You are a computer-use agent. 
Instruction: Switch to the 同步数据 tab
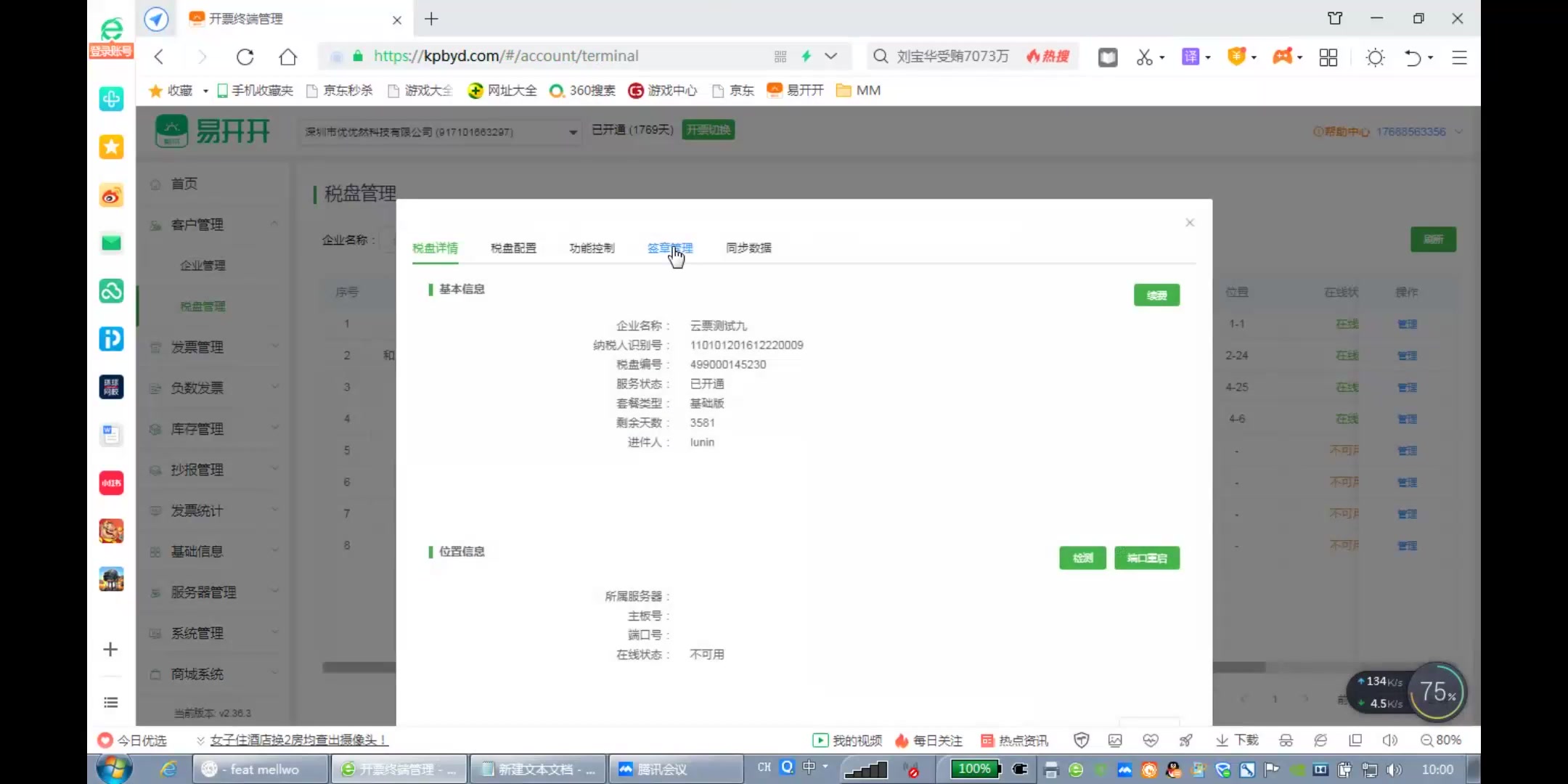point(748,248)
